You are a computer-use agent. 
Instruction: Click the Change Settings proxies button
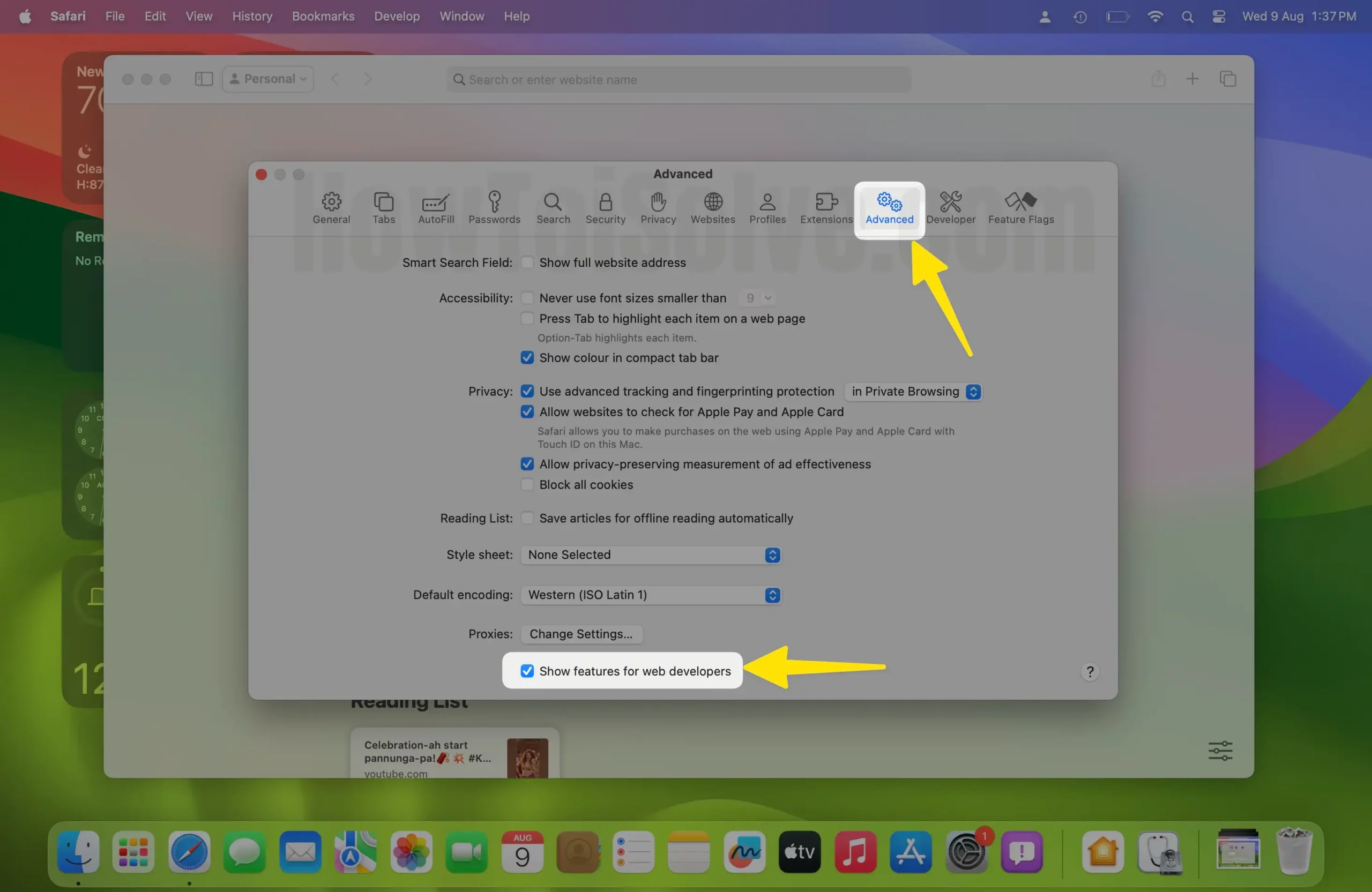[581, 634]
